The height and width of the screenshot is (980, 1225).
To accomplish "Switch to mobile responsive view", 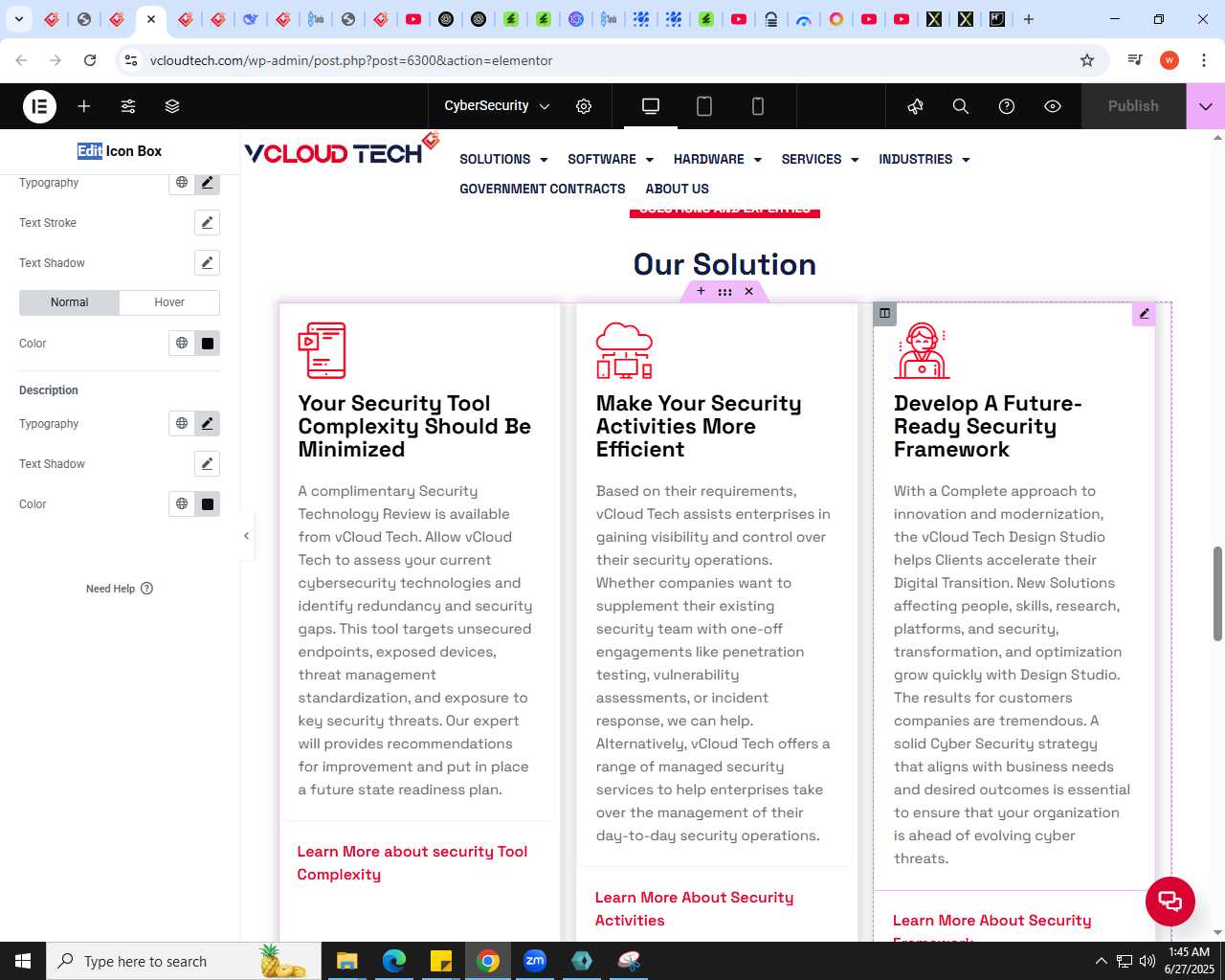I will point(758,106).
